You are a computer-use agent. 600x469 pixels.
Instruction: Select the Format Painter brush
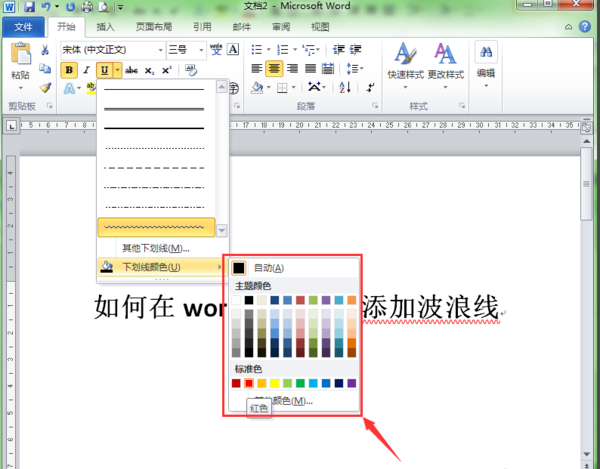[45, 88]
